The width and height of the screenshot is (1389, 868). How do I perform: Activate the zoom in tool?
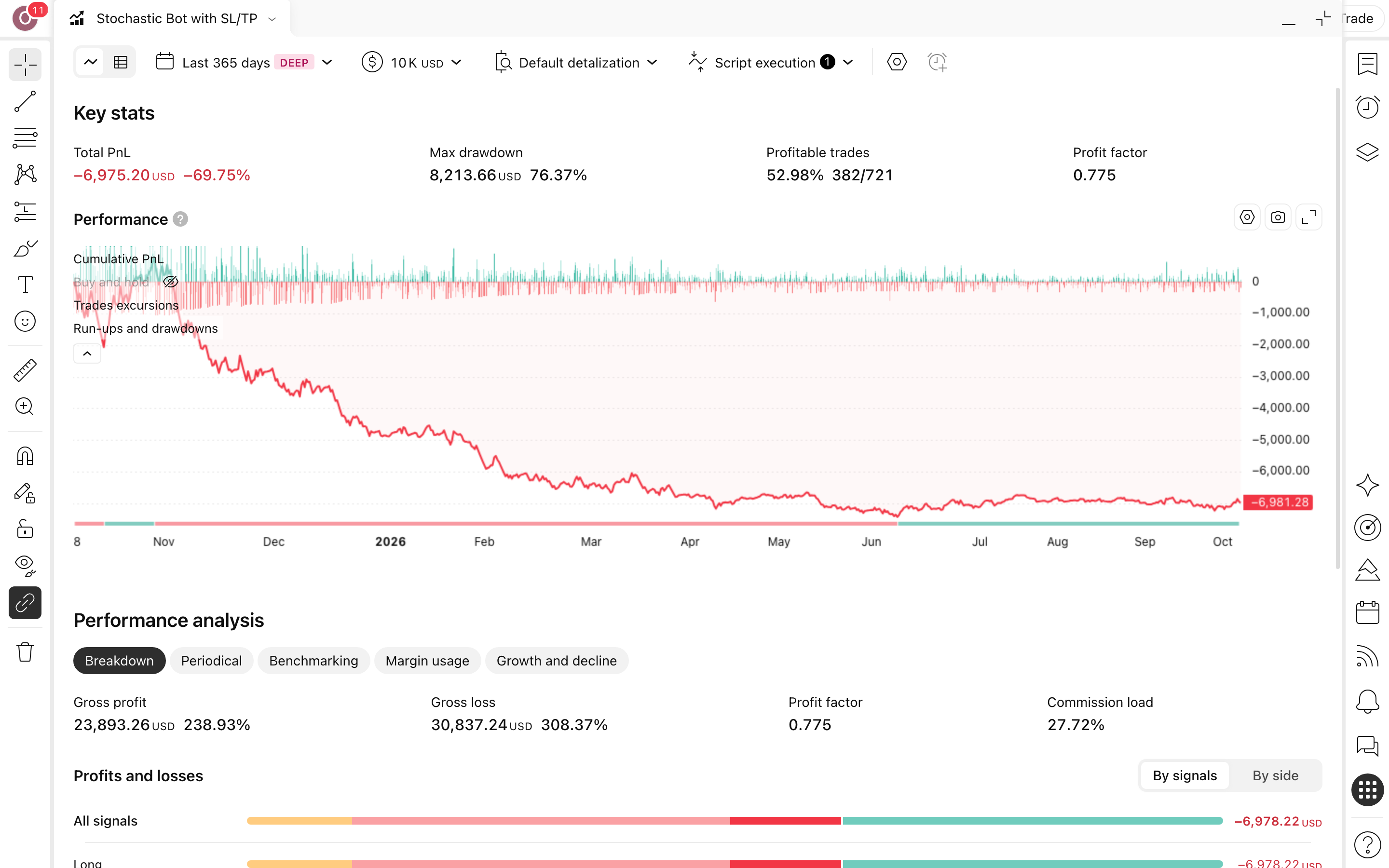click(x=25, y=407)
